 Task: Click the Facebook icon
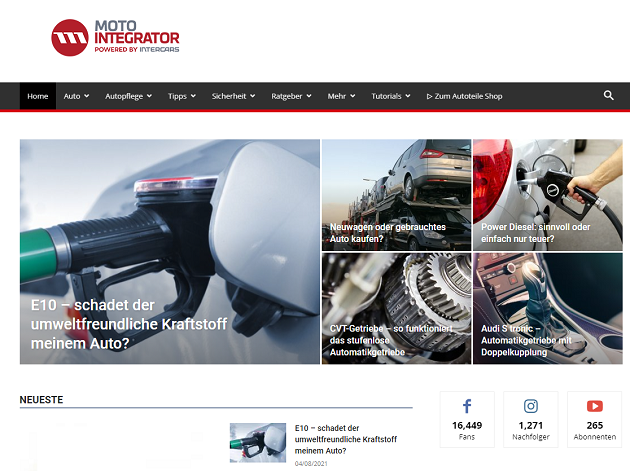point(467,406)
